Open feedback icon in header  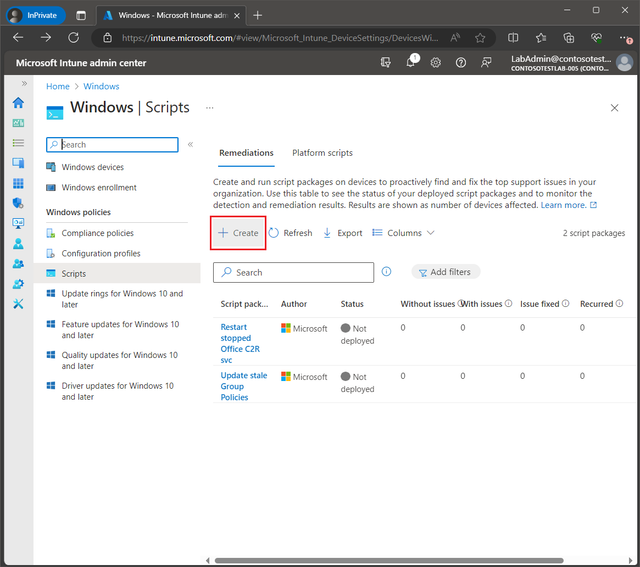pos(486,62)
